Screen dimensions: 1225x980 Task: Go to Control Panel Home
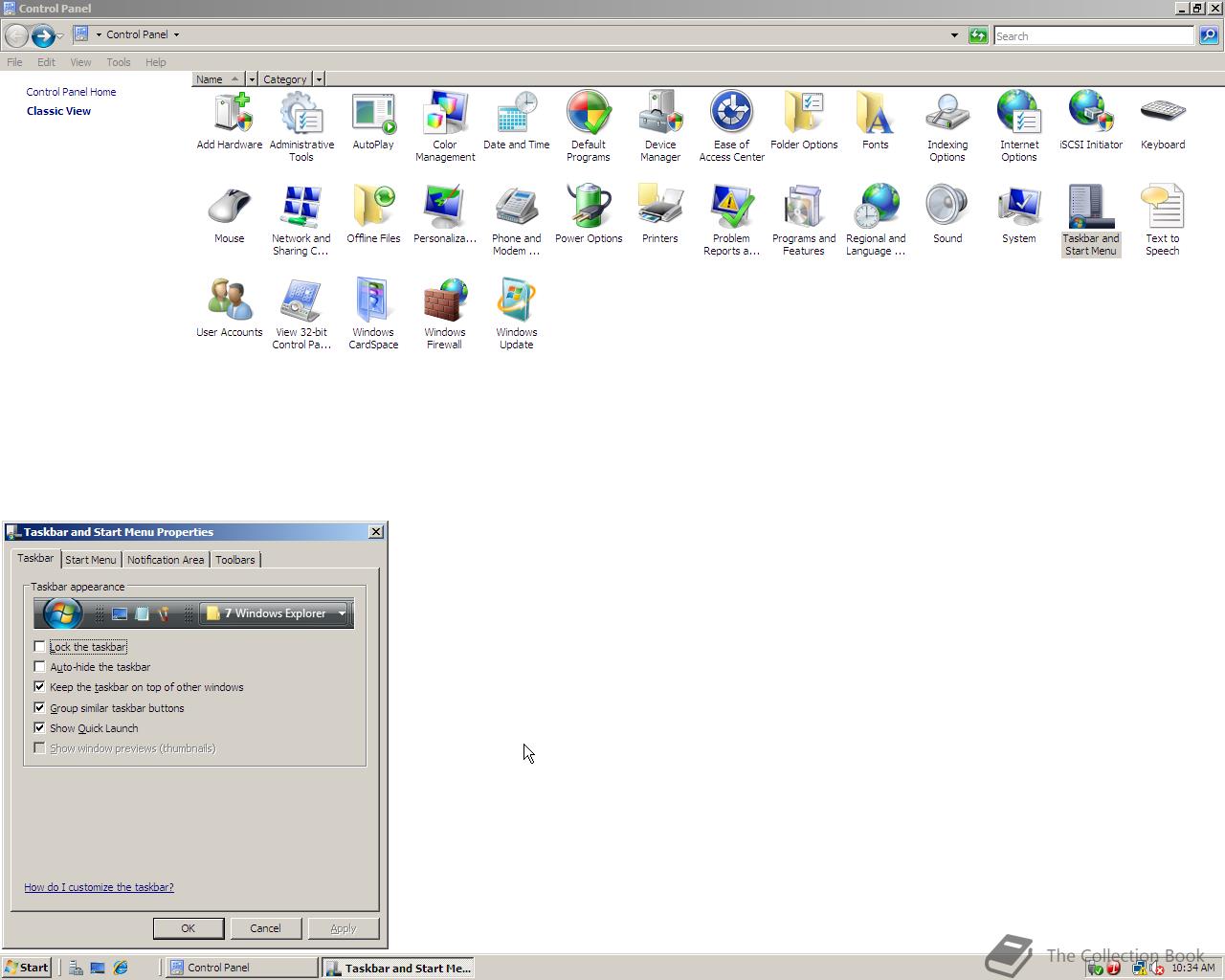[72, 92]
